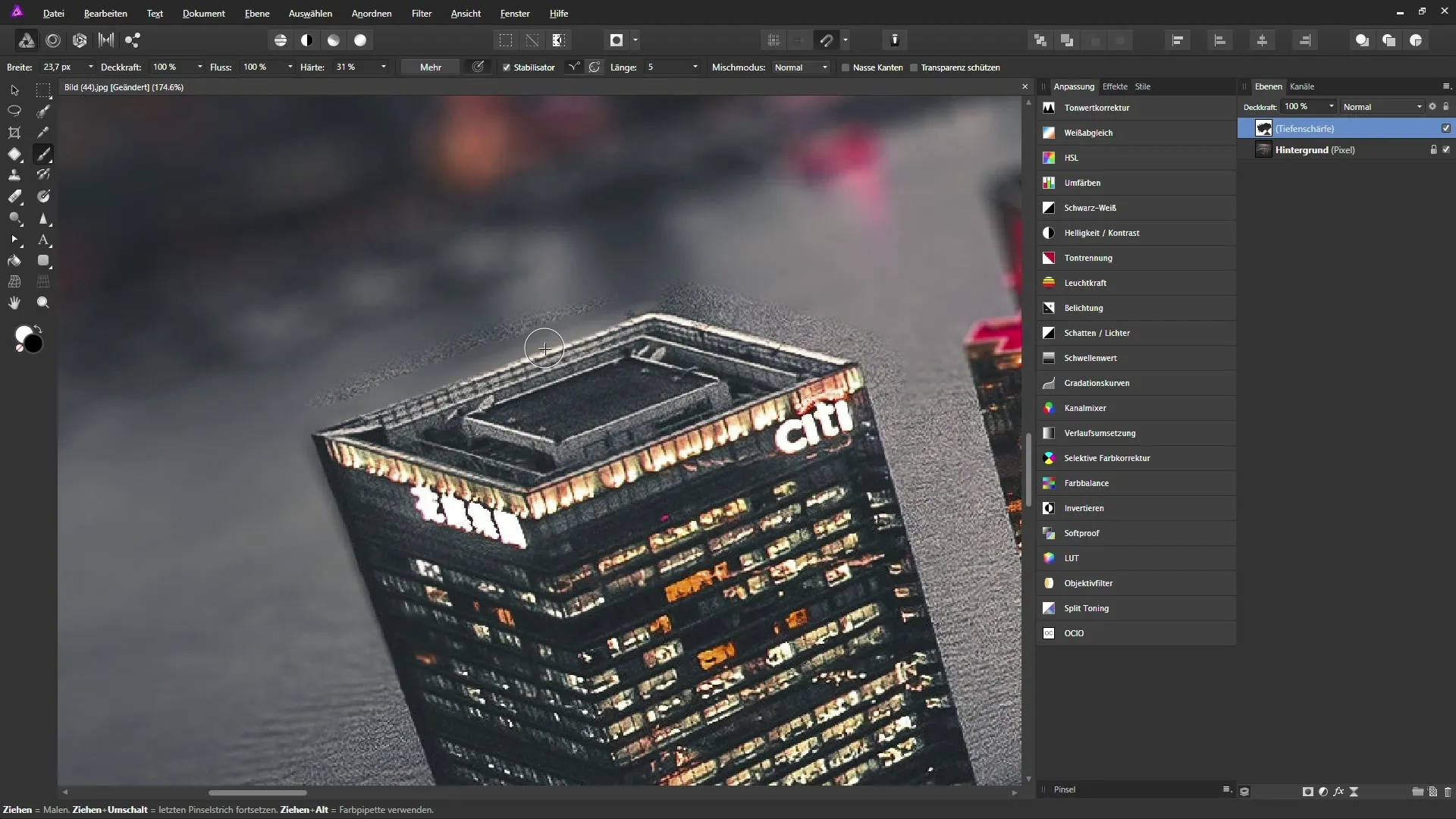Screen dimensions: 1456x819
Task: Open the Filter menu
Action: pyautogui.click(x=422, y=14)
